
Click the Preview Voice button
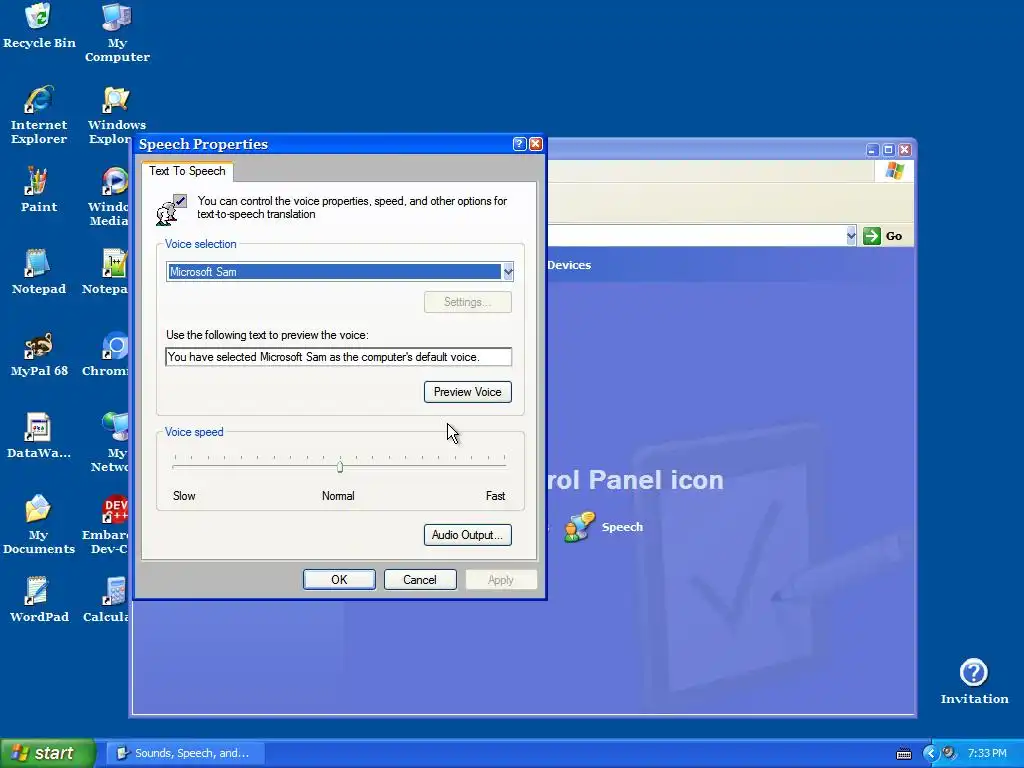468,392
